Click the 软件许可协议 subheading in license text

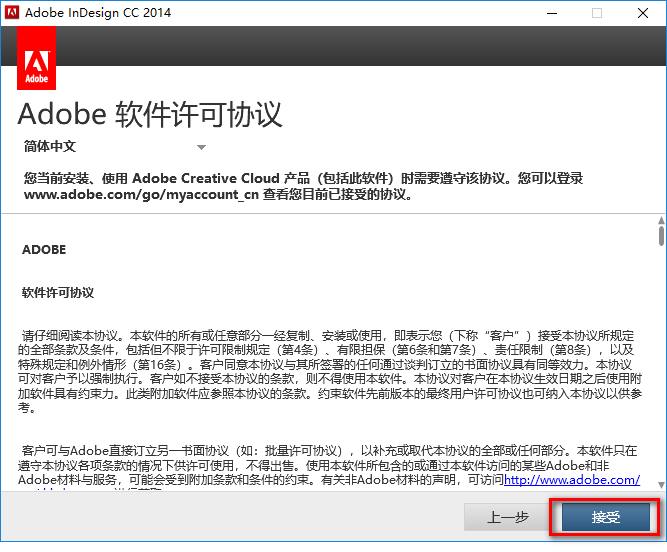pos(58,293)
